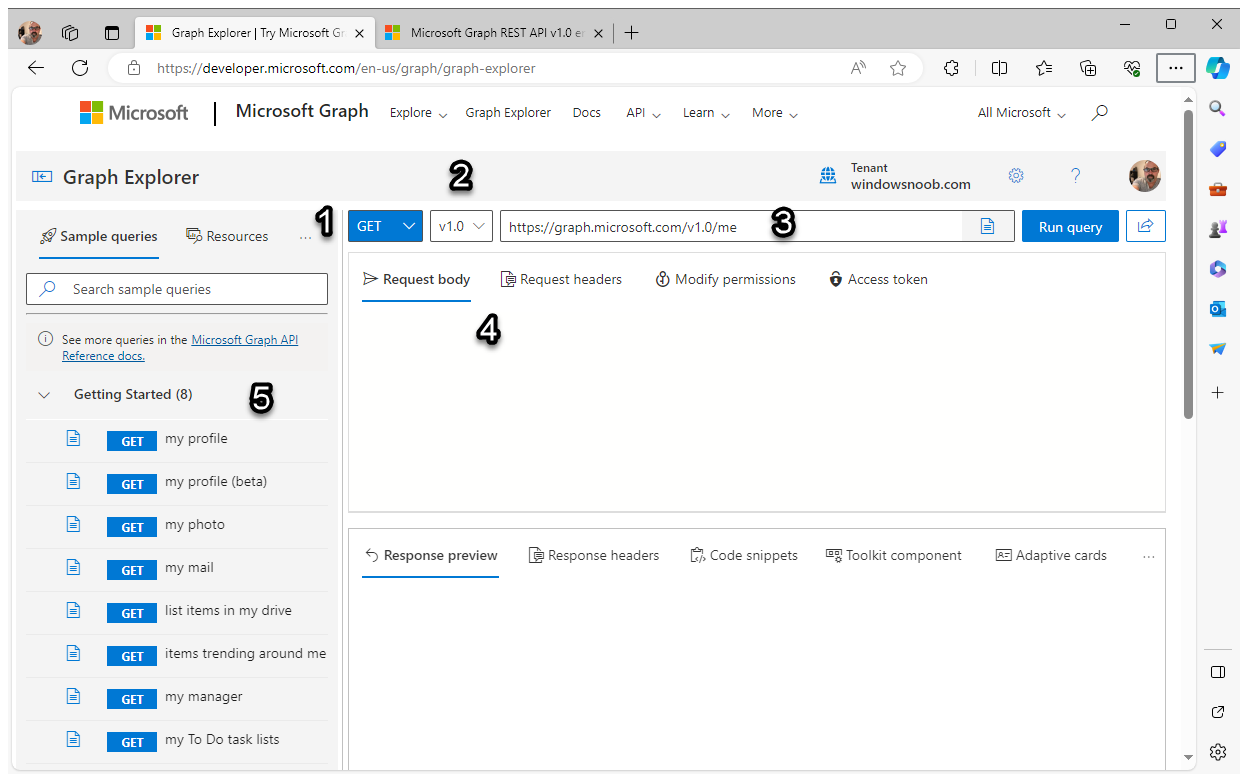Click the document icon beside my photo
This screenshot has width=1240, height=774.
[73, 524]
